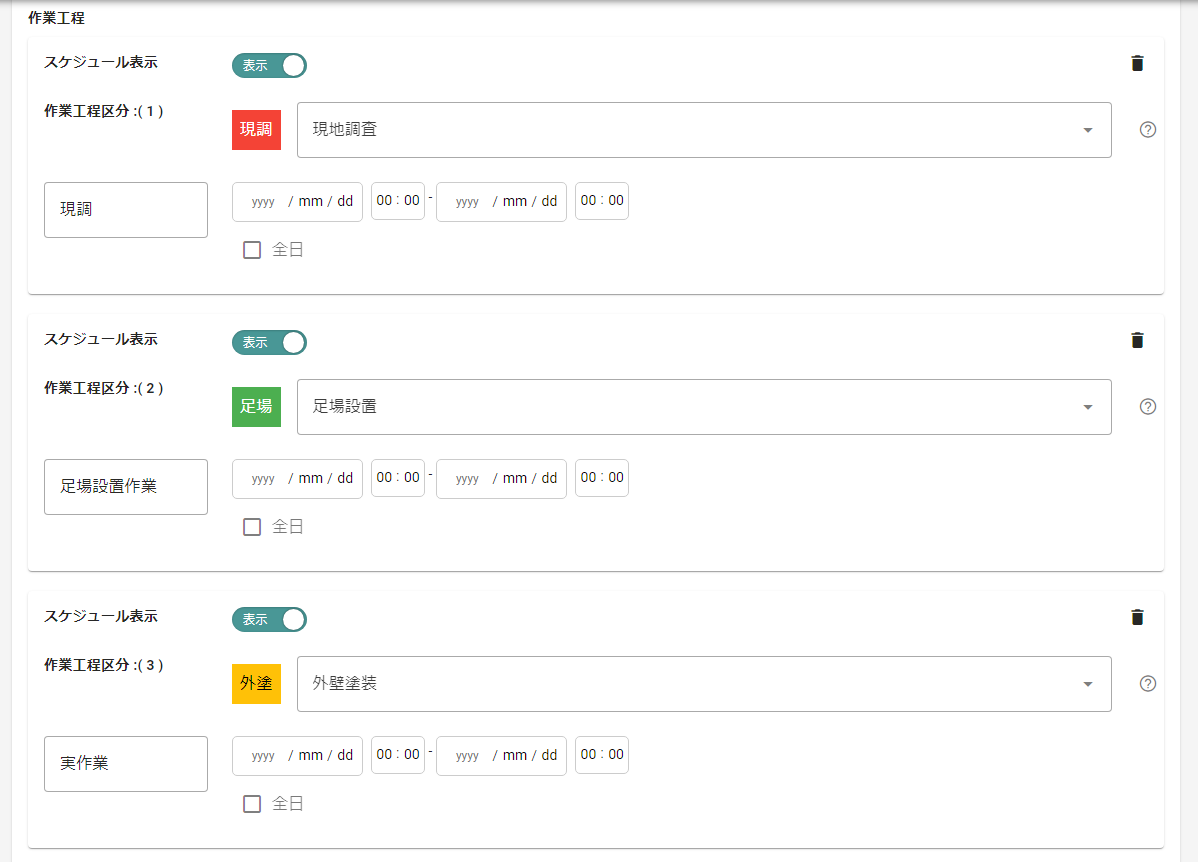Click the 実作業 name text field
The image size is (1198, 862).
click(126, 764)
